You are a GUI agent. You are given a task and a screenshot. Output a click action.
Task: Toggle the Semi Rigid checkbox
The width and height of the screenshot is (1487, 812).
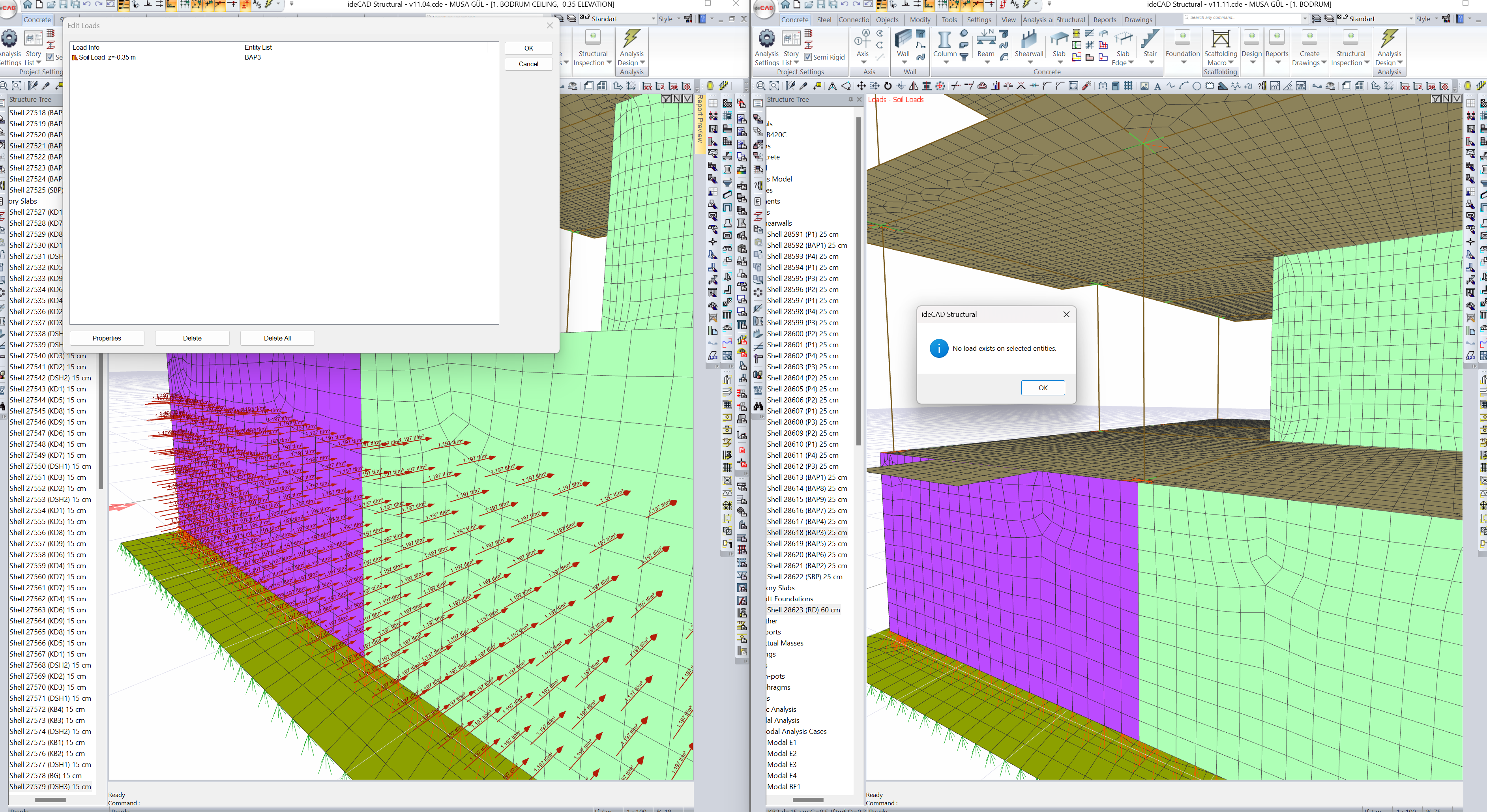(807, 57)
